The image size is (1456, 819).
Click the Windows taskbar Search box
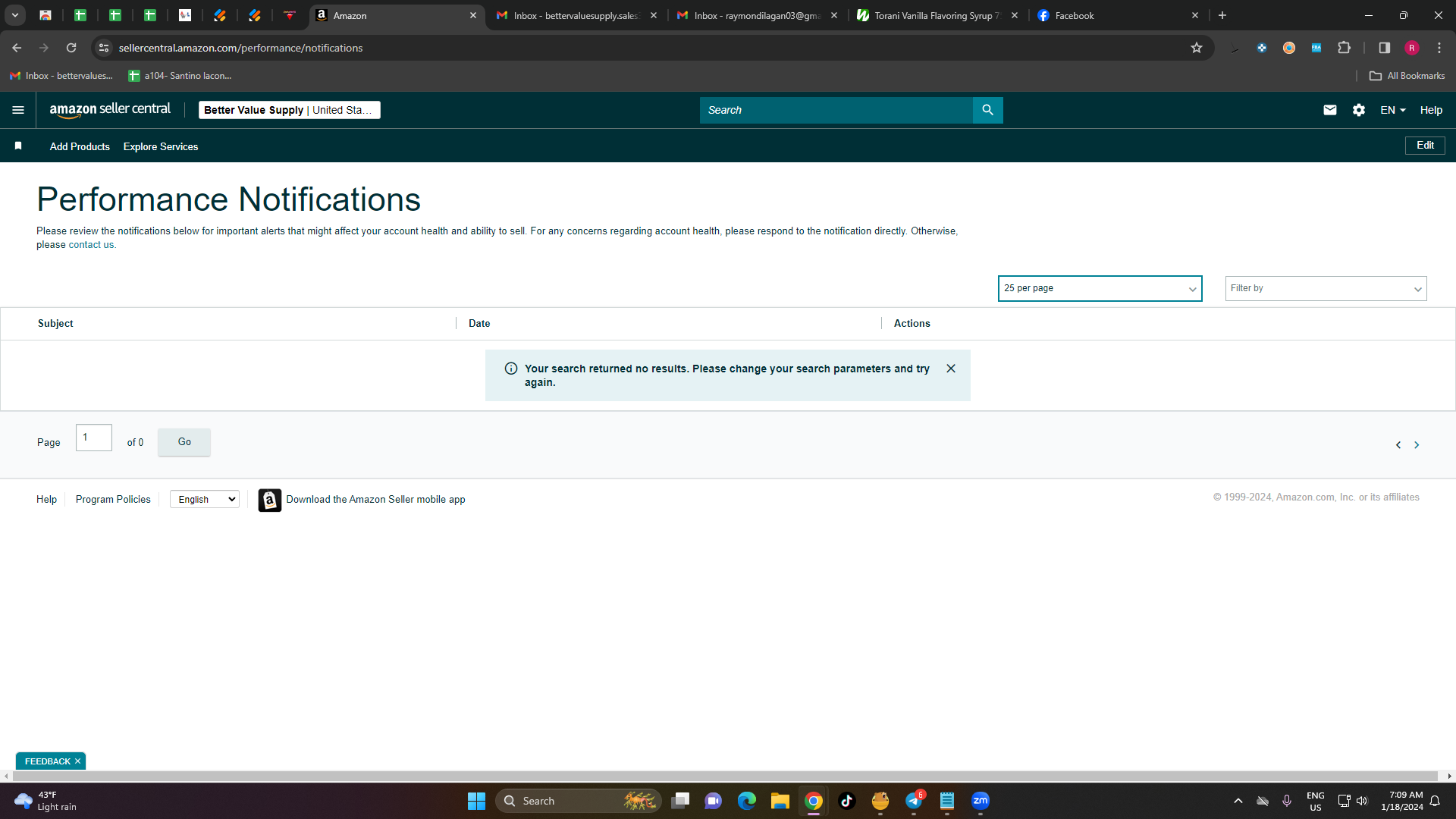click(578, 801)
